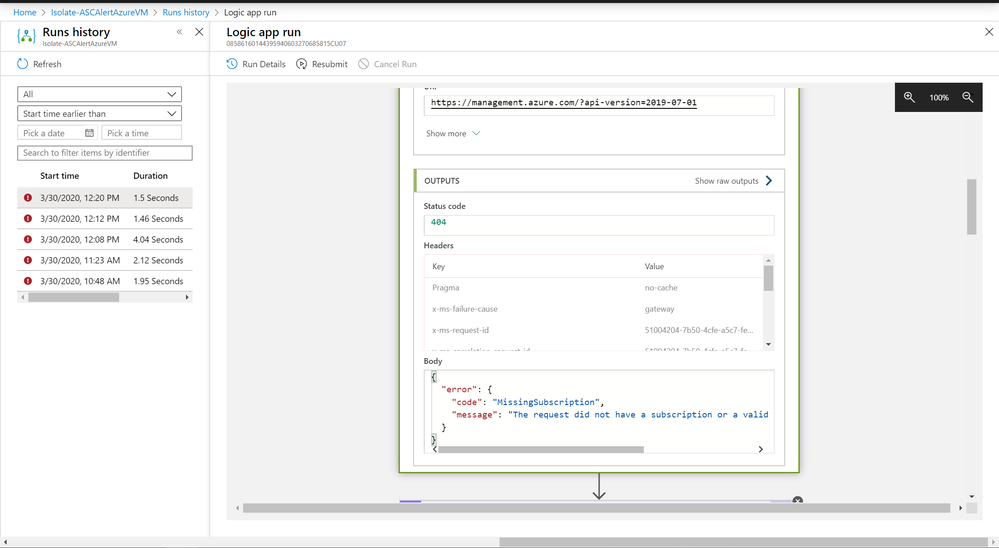
Task: Click the error icon of the 10:48 AM run
Action: 27,281
